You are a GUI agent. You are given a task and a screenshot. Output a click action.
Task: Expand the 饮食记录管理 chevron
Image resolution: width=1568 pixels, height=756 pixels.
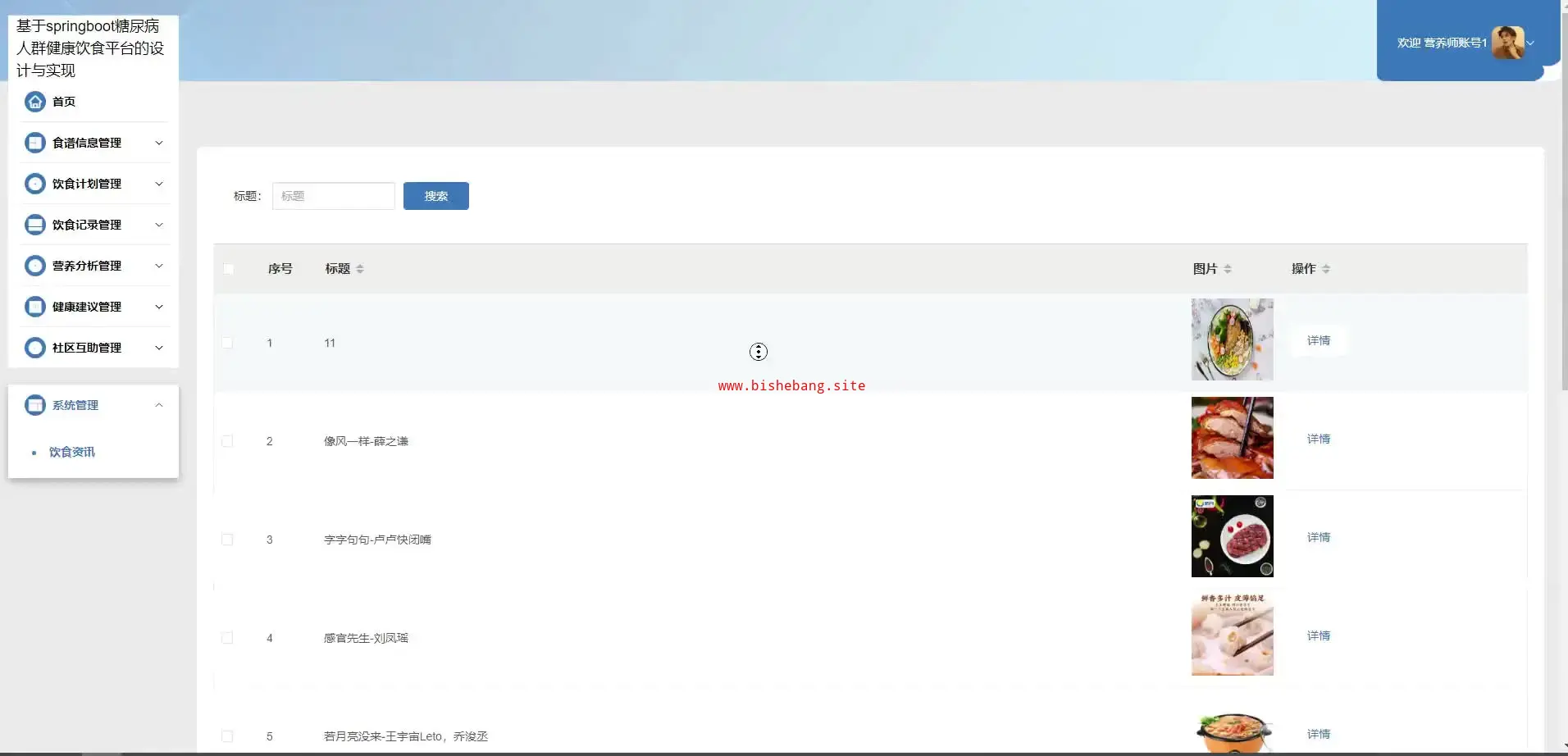[x=159, y=225]
